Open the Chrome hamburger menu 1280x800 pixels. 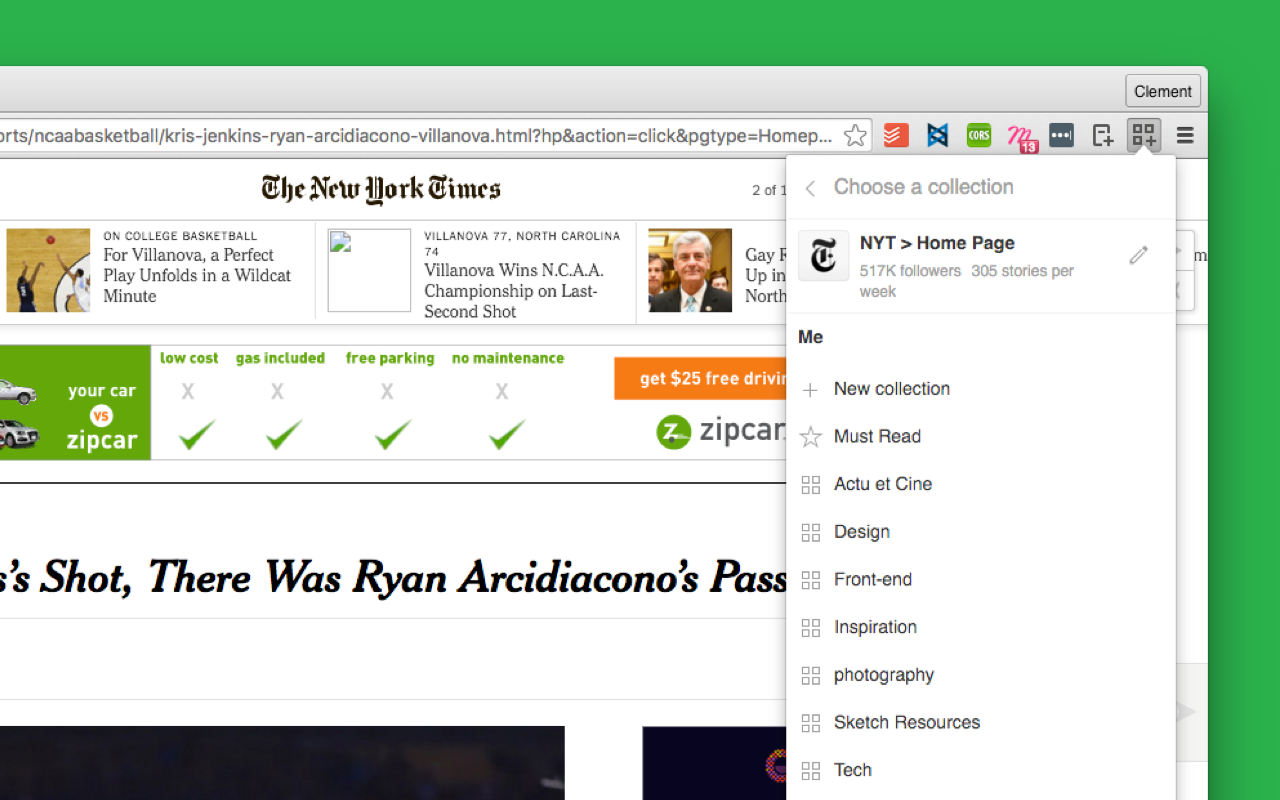[x=1185, y=135]
